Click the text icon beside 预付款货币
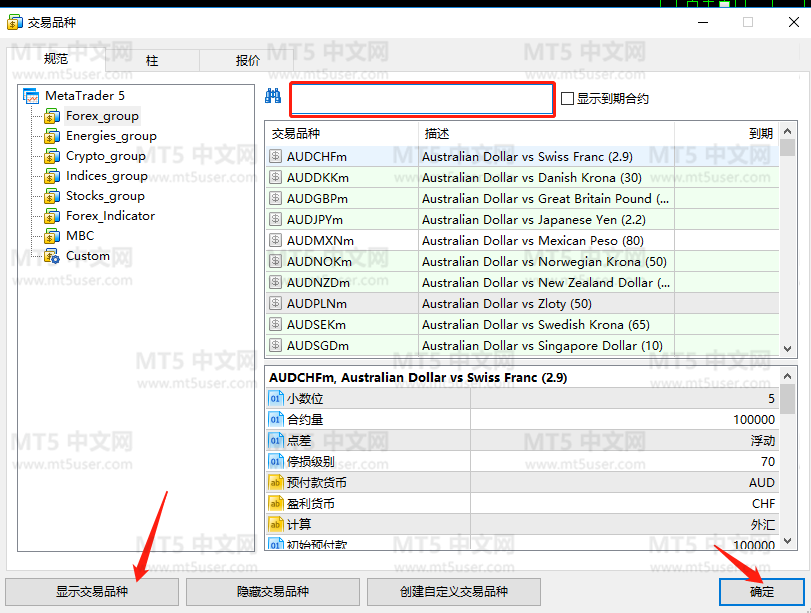The height and width of the screenshot is (613, 811). [x=276, y=483]
